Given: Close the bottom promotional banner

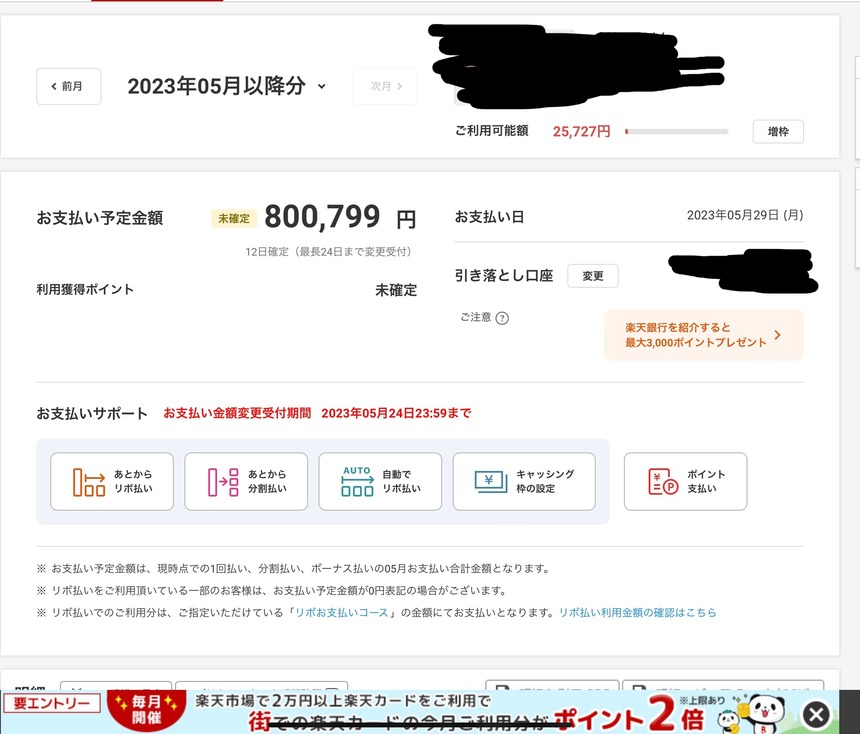Looking at the screenshot, I should pos(816,714).
